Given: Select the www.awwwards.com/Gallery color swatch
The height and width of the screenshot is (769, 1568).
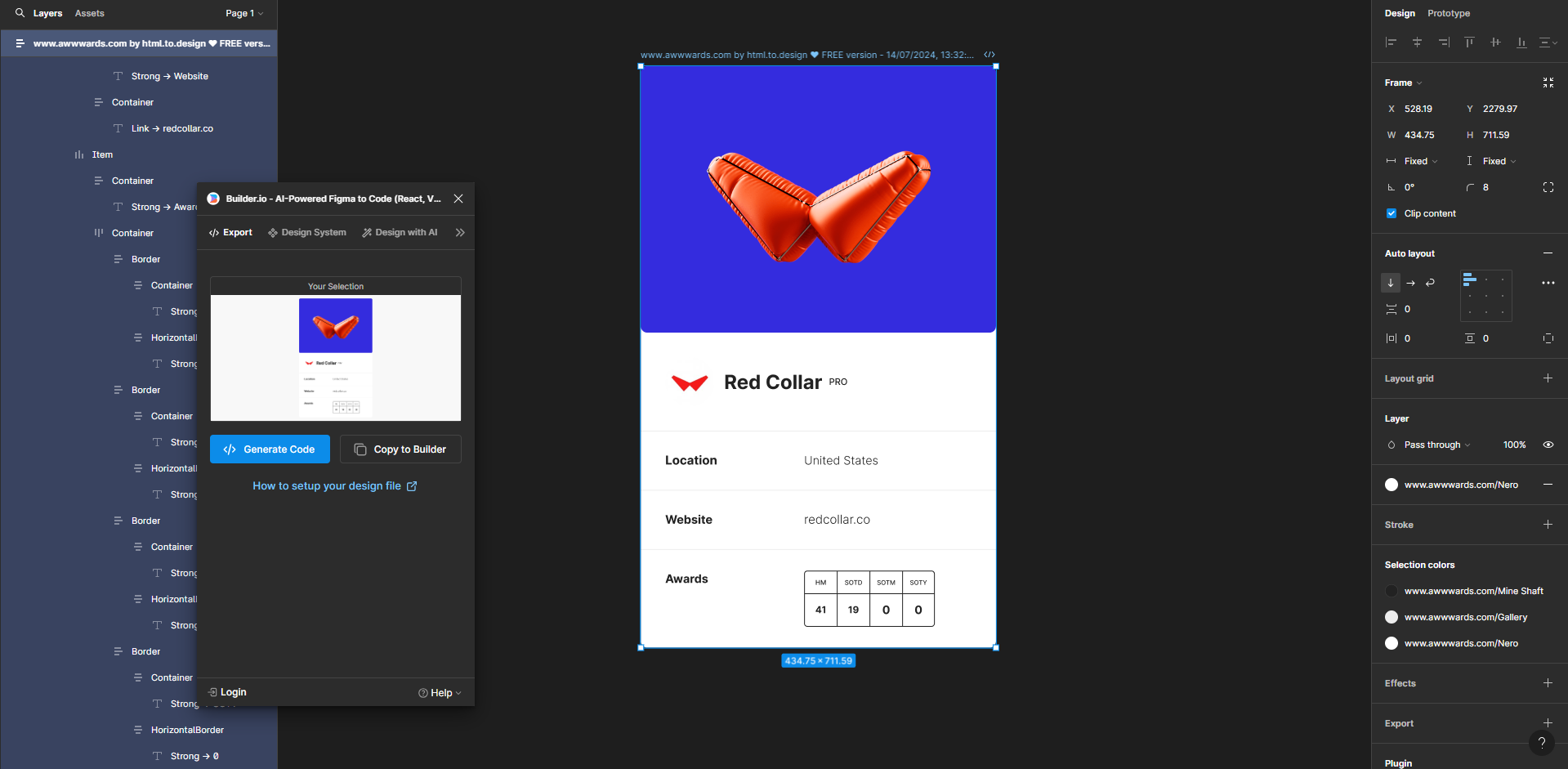Looking at the screenshot, I should coord(1392,617).
